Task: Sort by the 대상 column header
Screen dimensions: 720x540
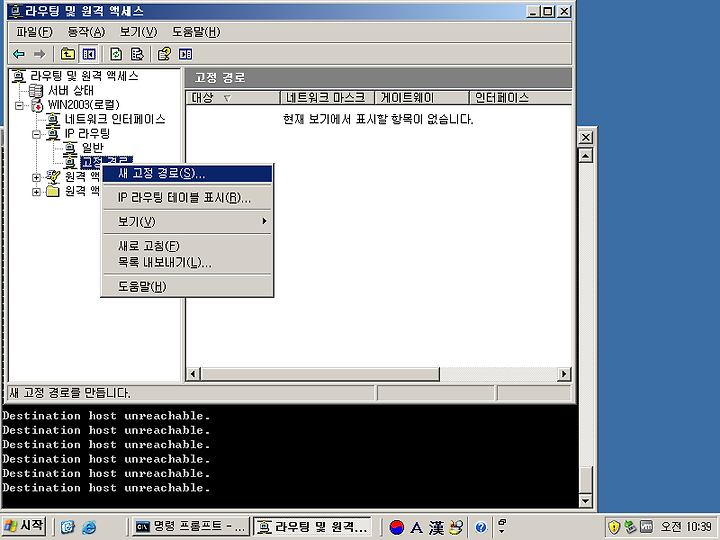Action: [233, 97]
